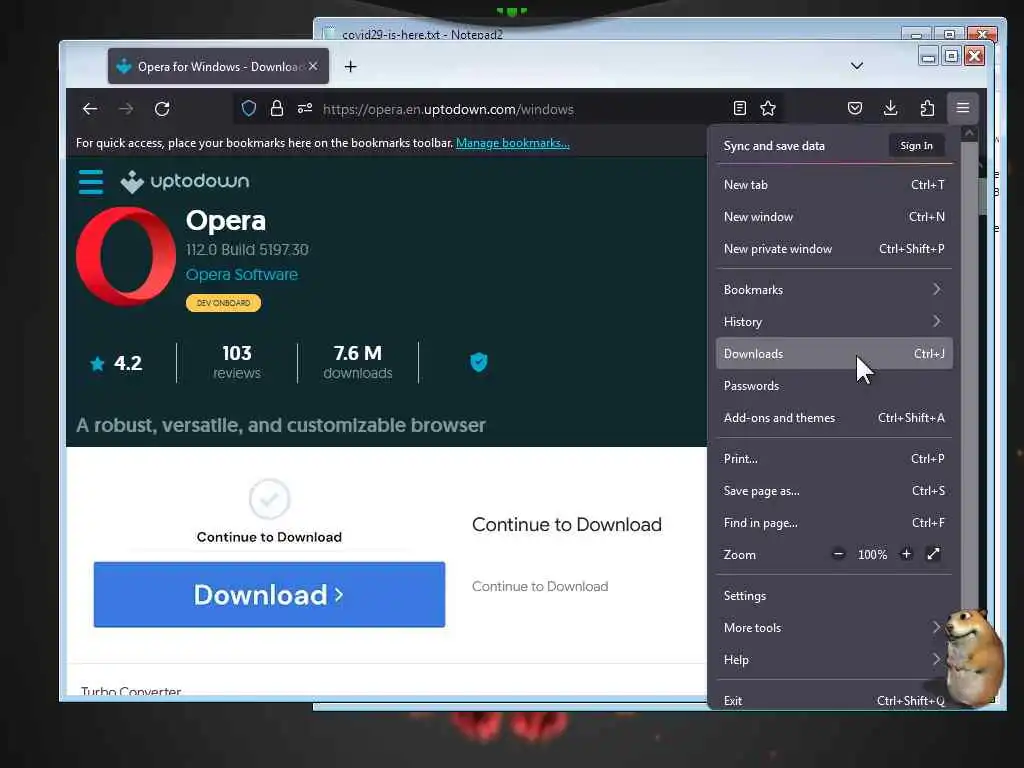
Task: Expand the Bookmarks submenu
Action: (x=834, y=289)
